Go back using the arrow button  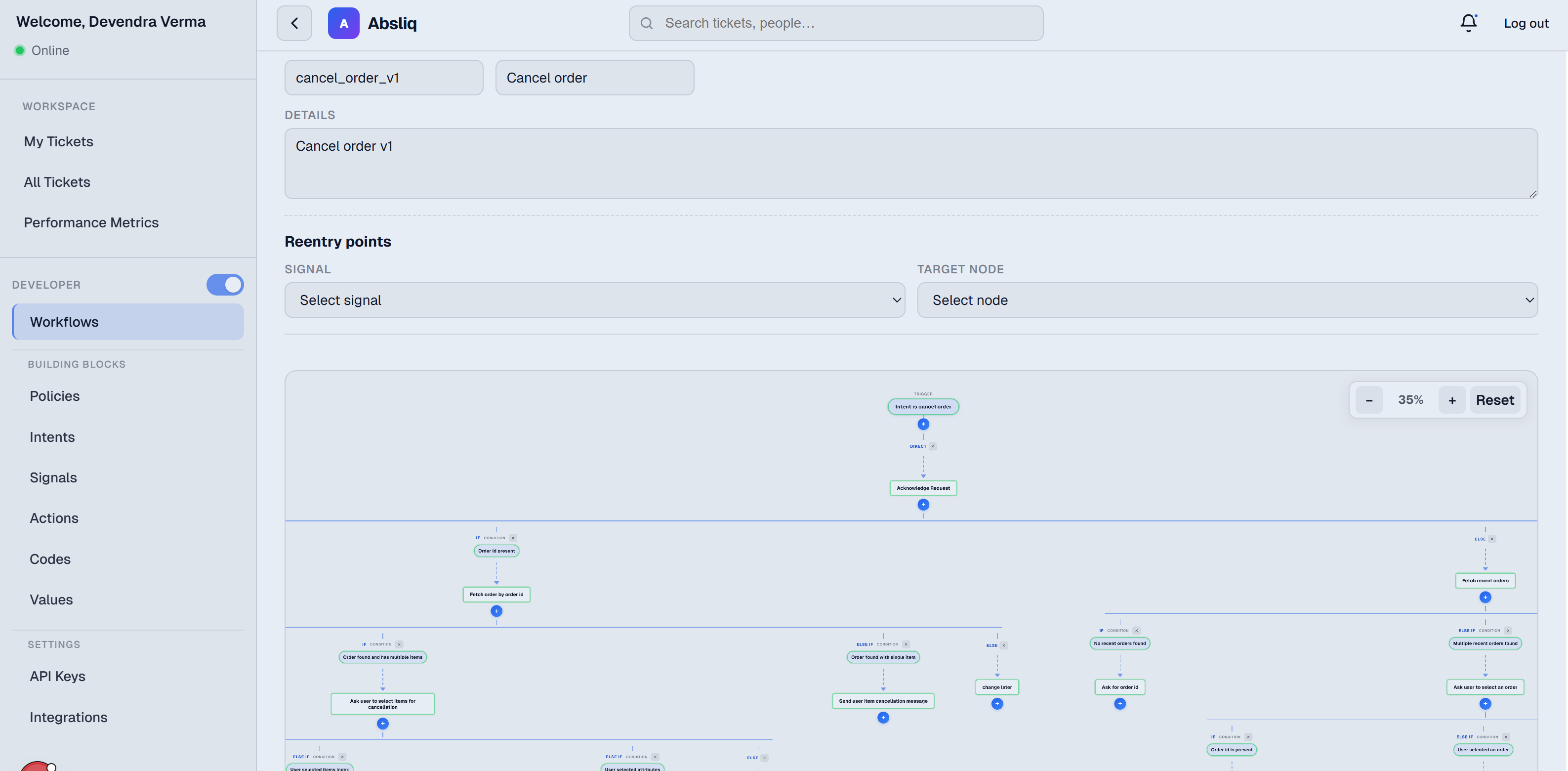[x=294, y=23]
